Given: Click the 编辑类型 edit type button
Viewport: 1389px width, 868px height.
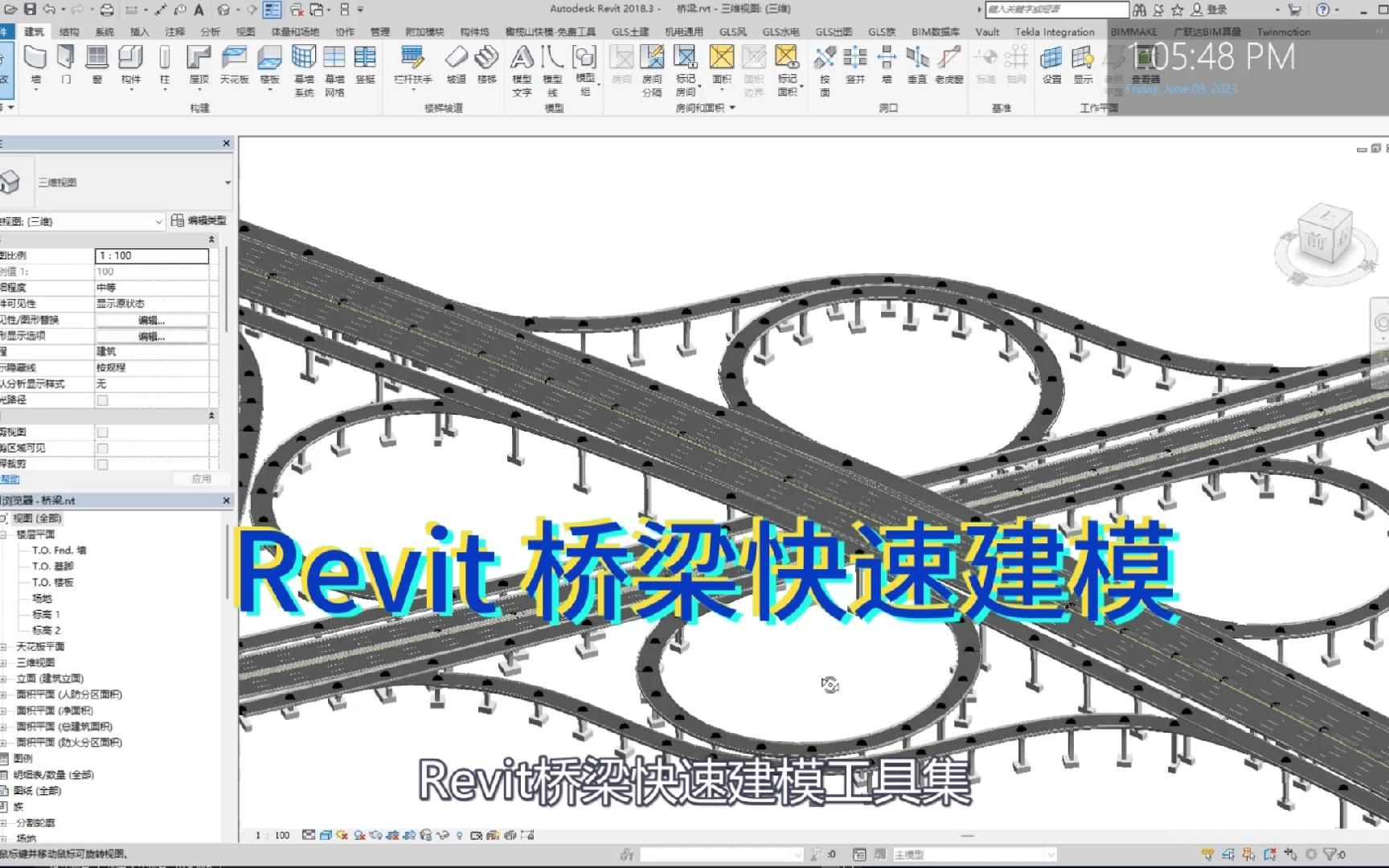Looking at the screenshot, I should tap(199, 220).
